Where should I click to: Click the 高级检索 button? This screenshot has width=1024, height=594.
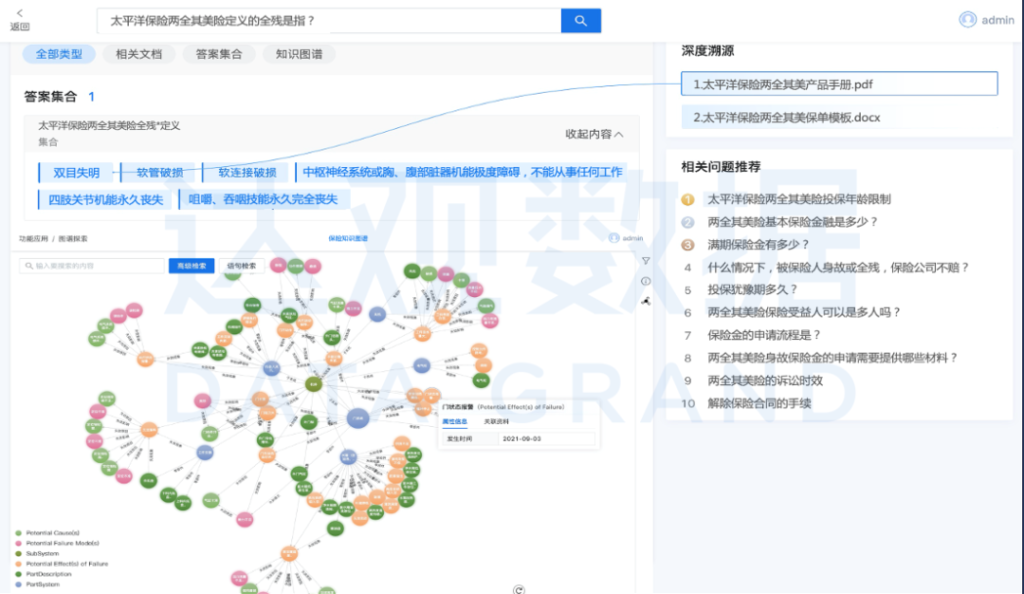click(192, 264)
